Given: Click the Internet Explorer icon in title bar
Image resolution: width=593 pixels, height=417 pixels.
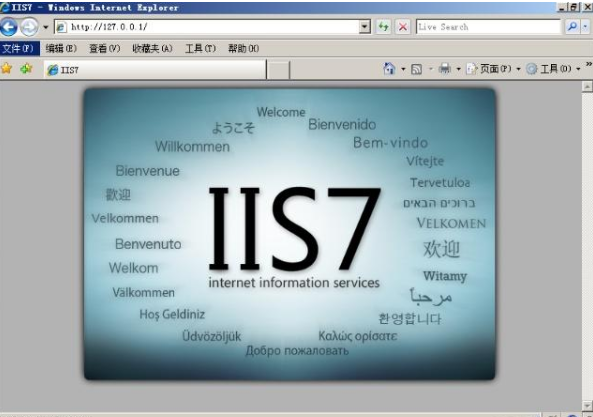Looking at the screenshot, I should coord(5,7).
